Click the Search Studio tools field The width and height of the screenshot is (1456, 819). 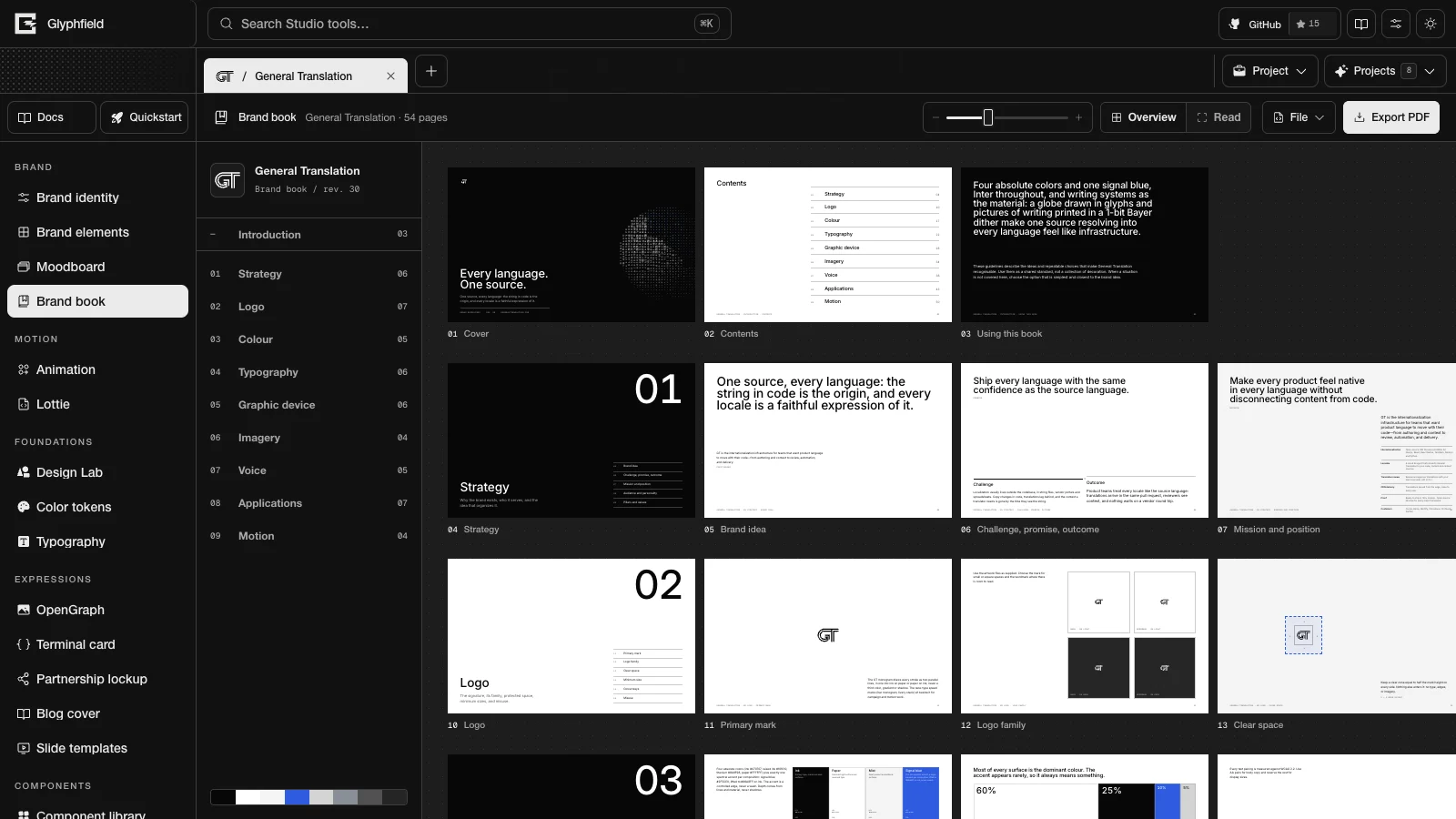(470, 24)
